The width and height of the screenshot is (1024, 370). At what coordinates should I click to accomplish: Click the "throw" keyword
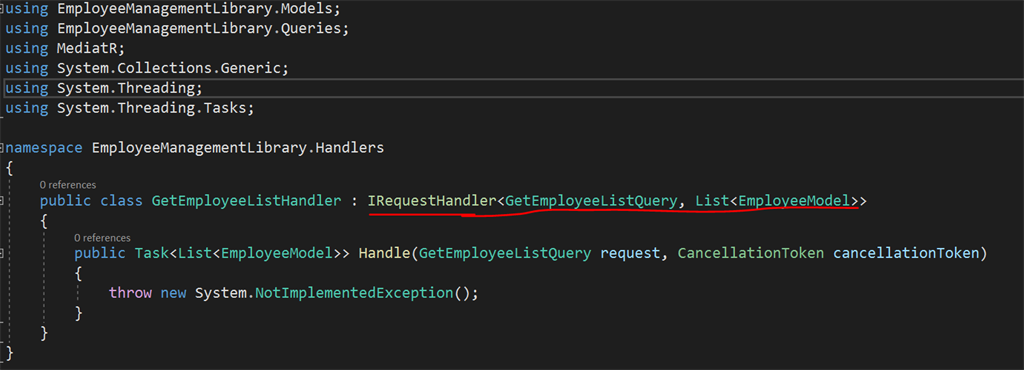(130, 292)
